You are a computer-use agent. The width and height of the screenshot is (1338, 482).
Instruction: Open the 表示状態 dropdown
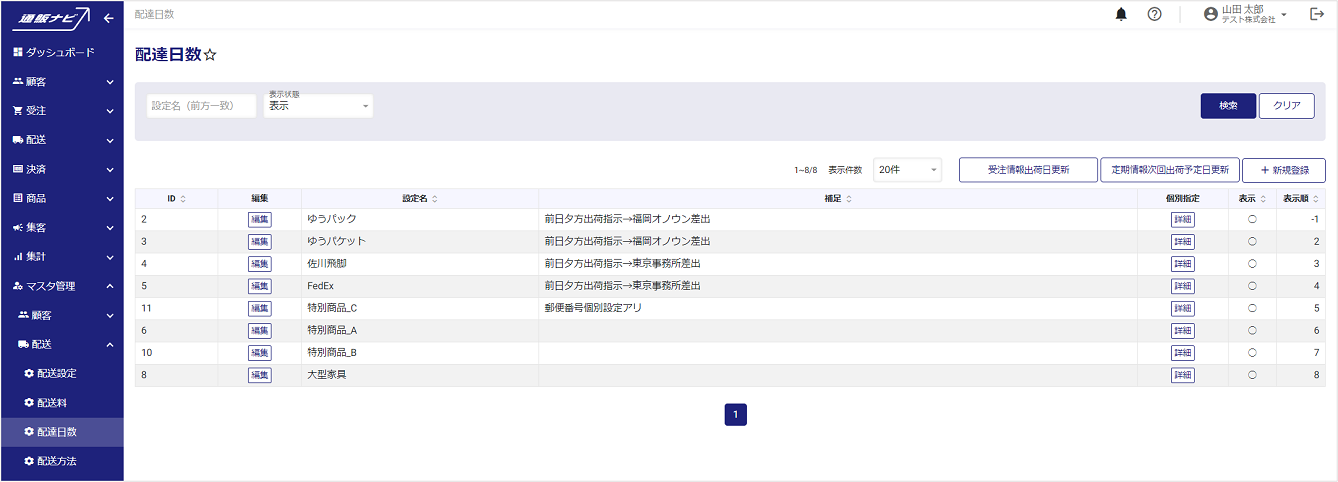(318, 106)
